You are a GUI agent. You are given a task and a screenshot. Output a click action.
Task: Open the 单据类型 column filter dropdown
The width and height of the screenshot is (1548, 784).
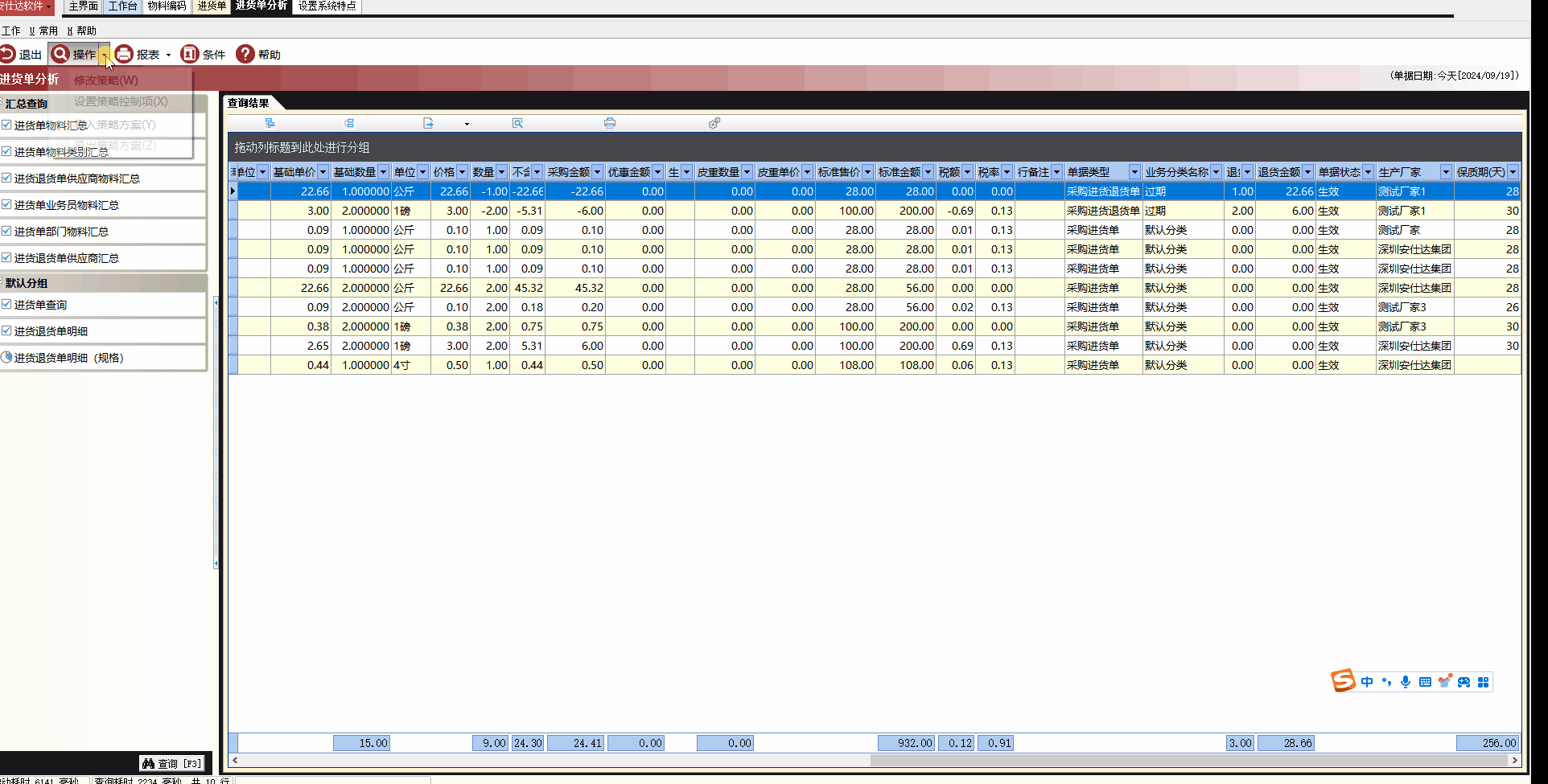coord(1134,172)
